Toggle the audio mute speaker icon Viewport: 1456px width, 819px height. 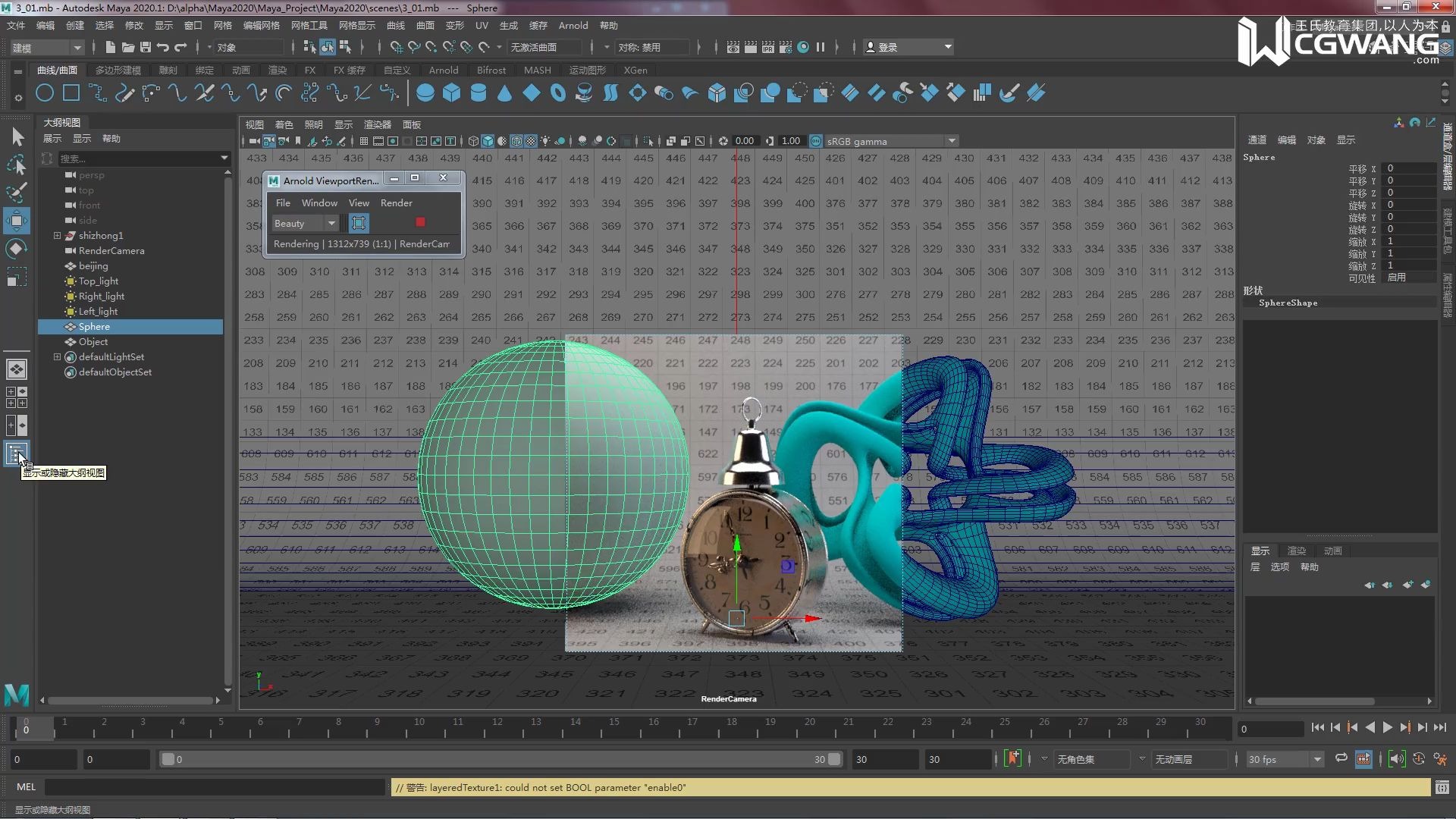(1397, 759)
